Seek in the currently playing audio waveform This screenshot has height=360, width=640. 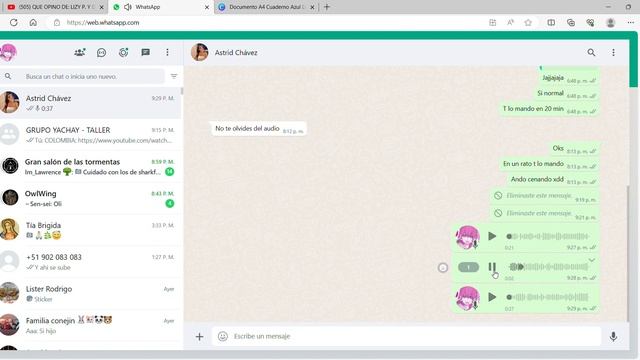[547, 267]
